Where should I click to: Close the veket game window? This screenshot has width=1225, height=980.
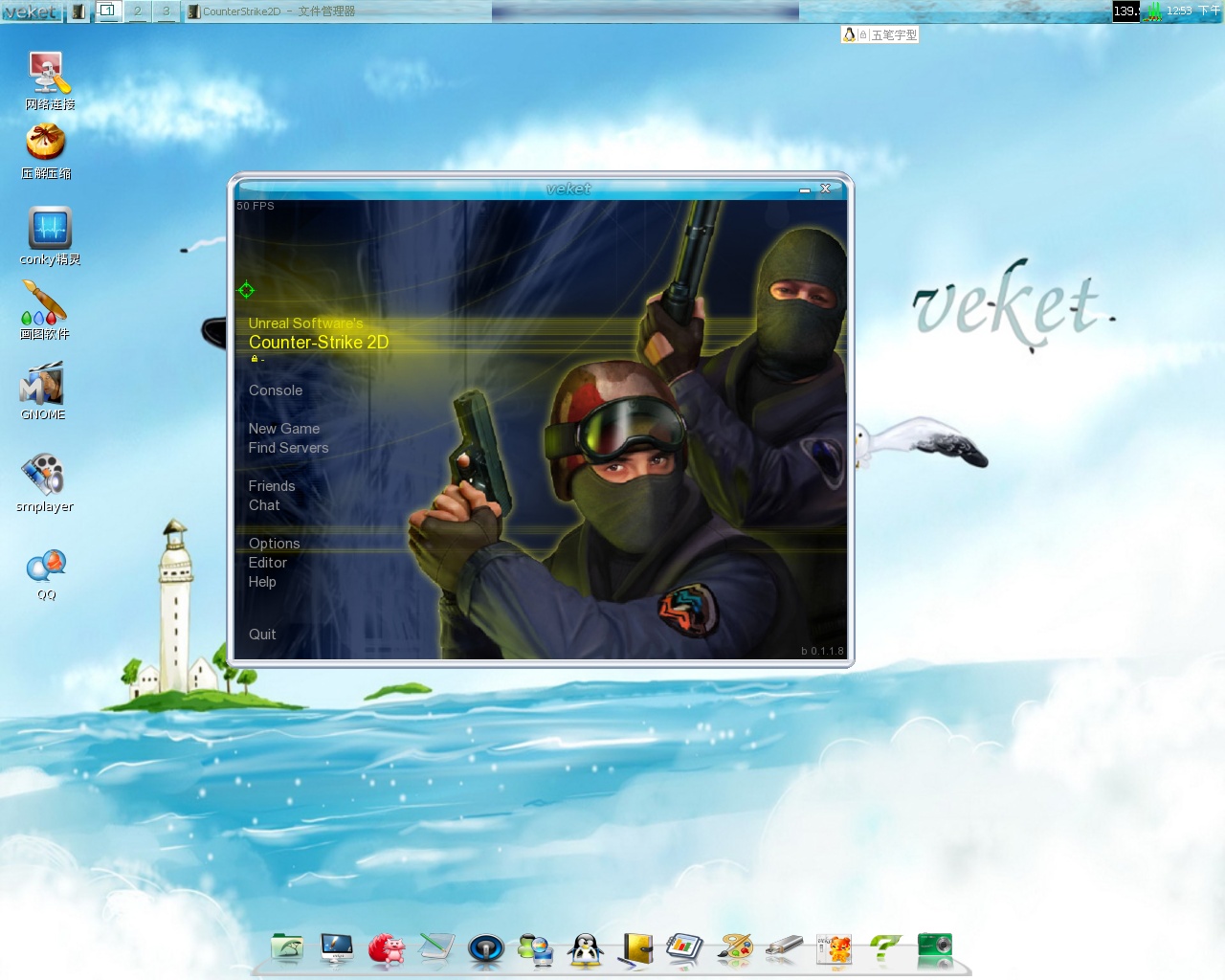[x=826, y=189]
